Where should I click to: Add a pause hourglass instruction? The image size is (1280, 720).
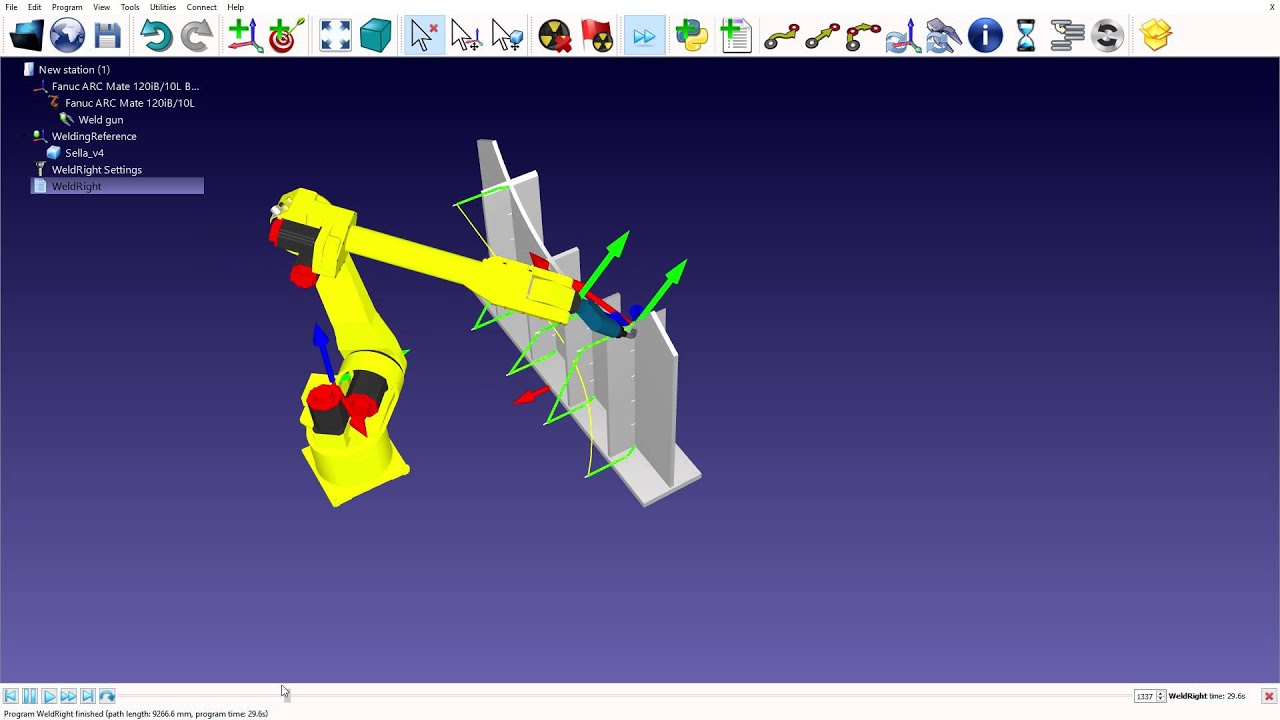(1026, 36)
